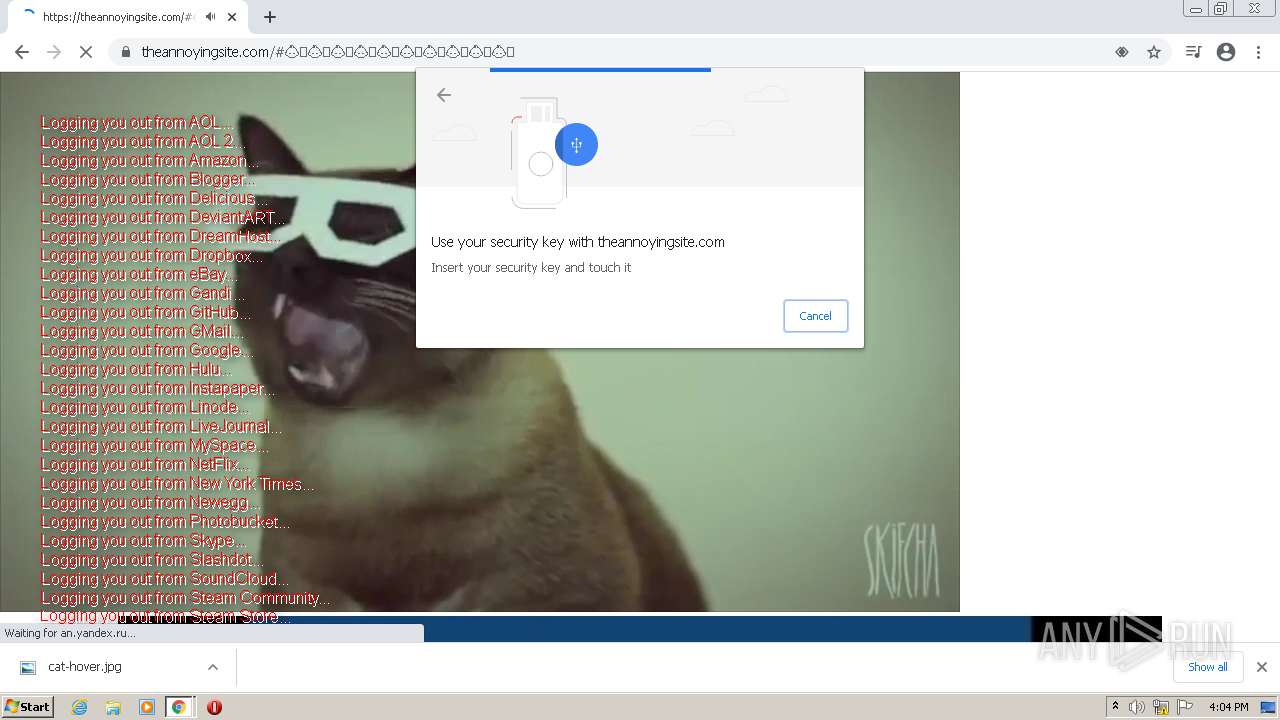1280x720 pixels.
Task: Close the downloads bar
Action: tap(1262, 667)
